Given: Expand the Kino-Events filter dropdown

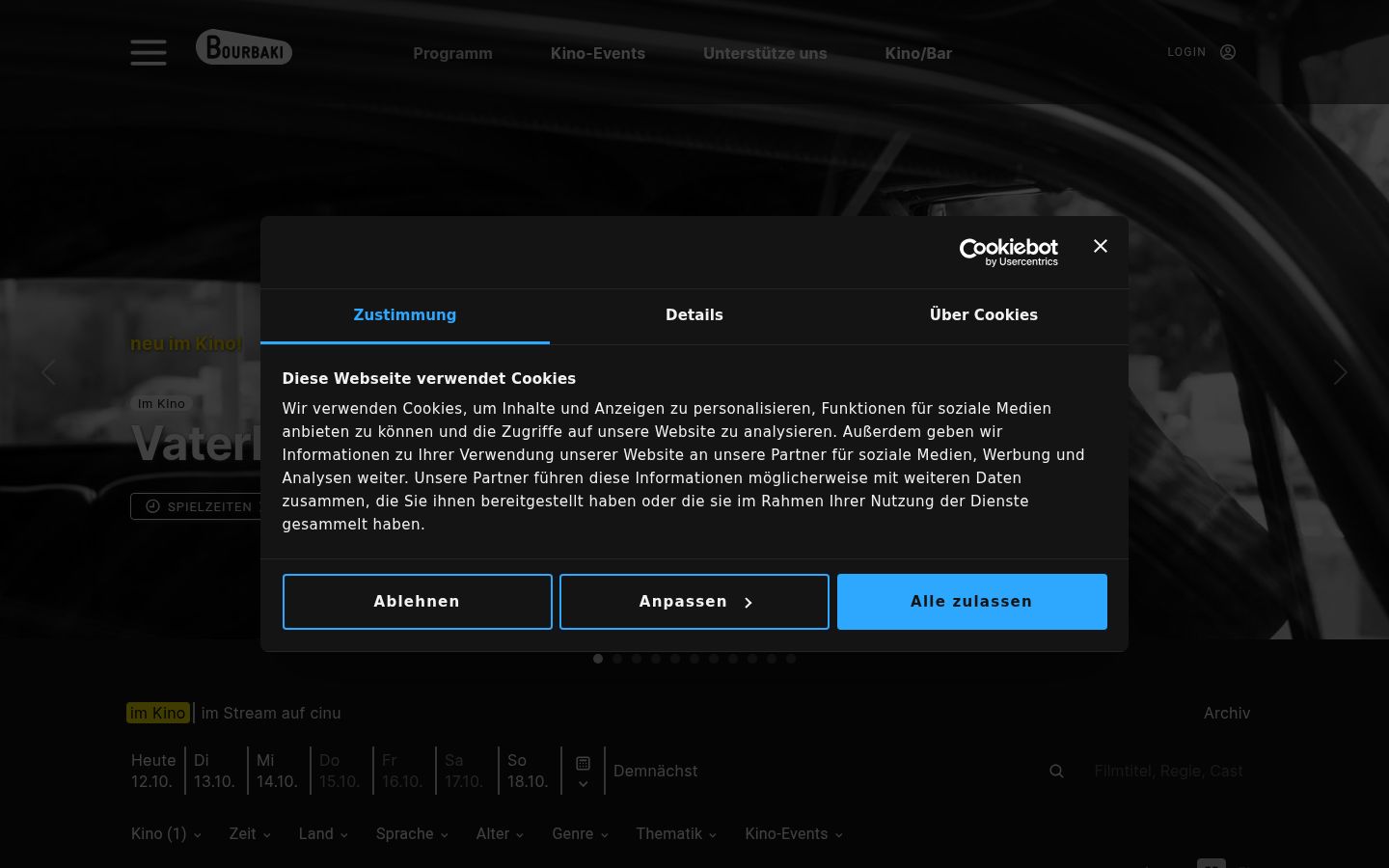Looking at the screenshot, I should point(794,834).
